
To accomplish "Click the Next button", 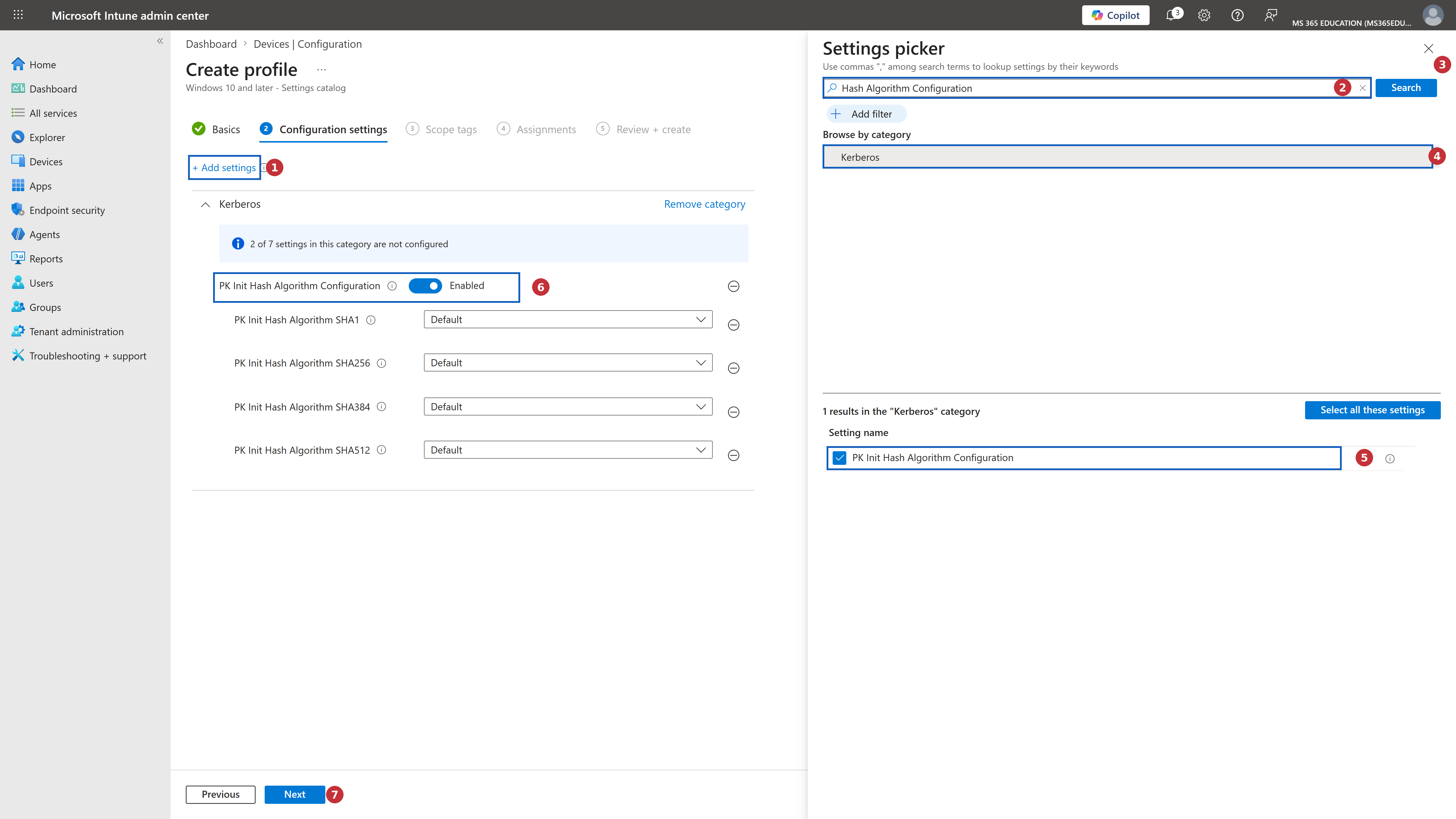I will (x=294, y=794).
